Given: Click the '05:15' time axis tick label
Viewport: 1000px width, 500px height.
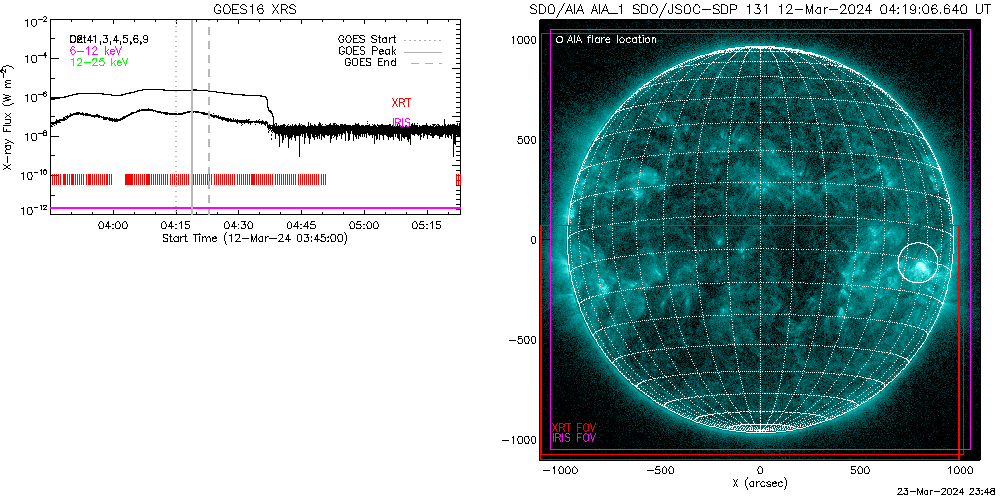Looking at the screenshot, I should tap(427, 226).
